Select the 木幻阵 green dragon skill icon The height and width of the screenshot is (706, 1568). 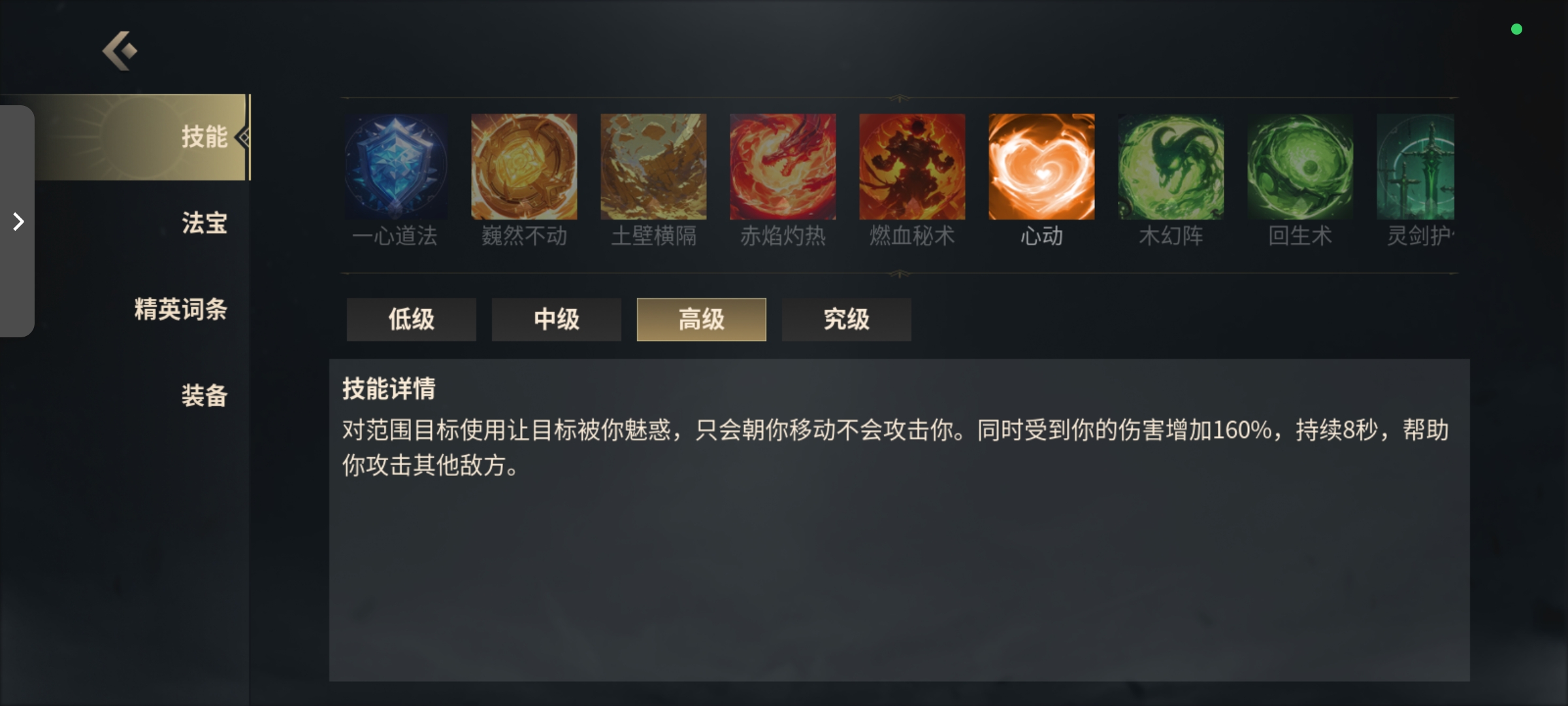[x=1171, y=167]
